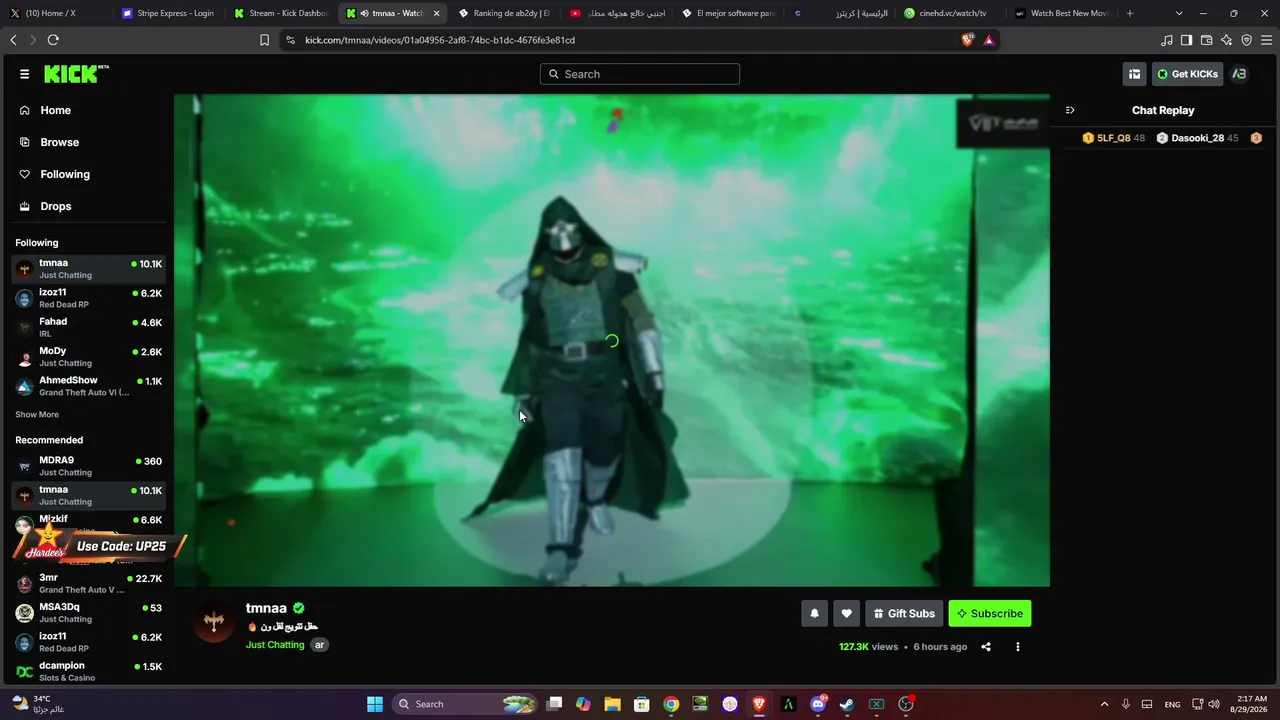Image resolution: width=1280 pixels, height=720 pixels.
Task: Switch to the Watch Best New Movies tab
Action: coord(1062,13)
